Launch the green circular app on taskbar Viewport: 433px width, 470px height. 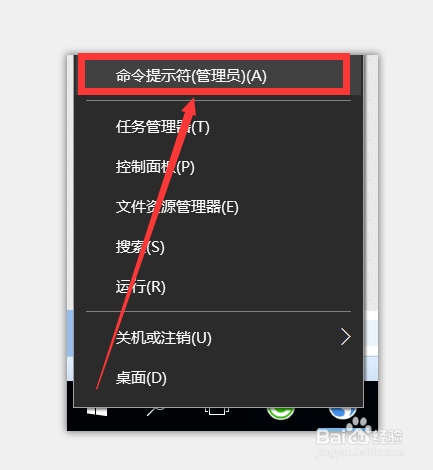[x=280, y=413]
